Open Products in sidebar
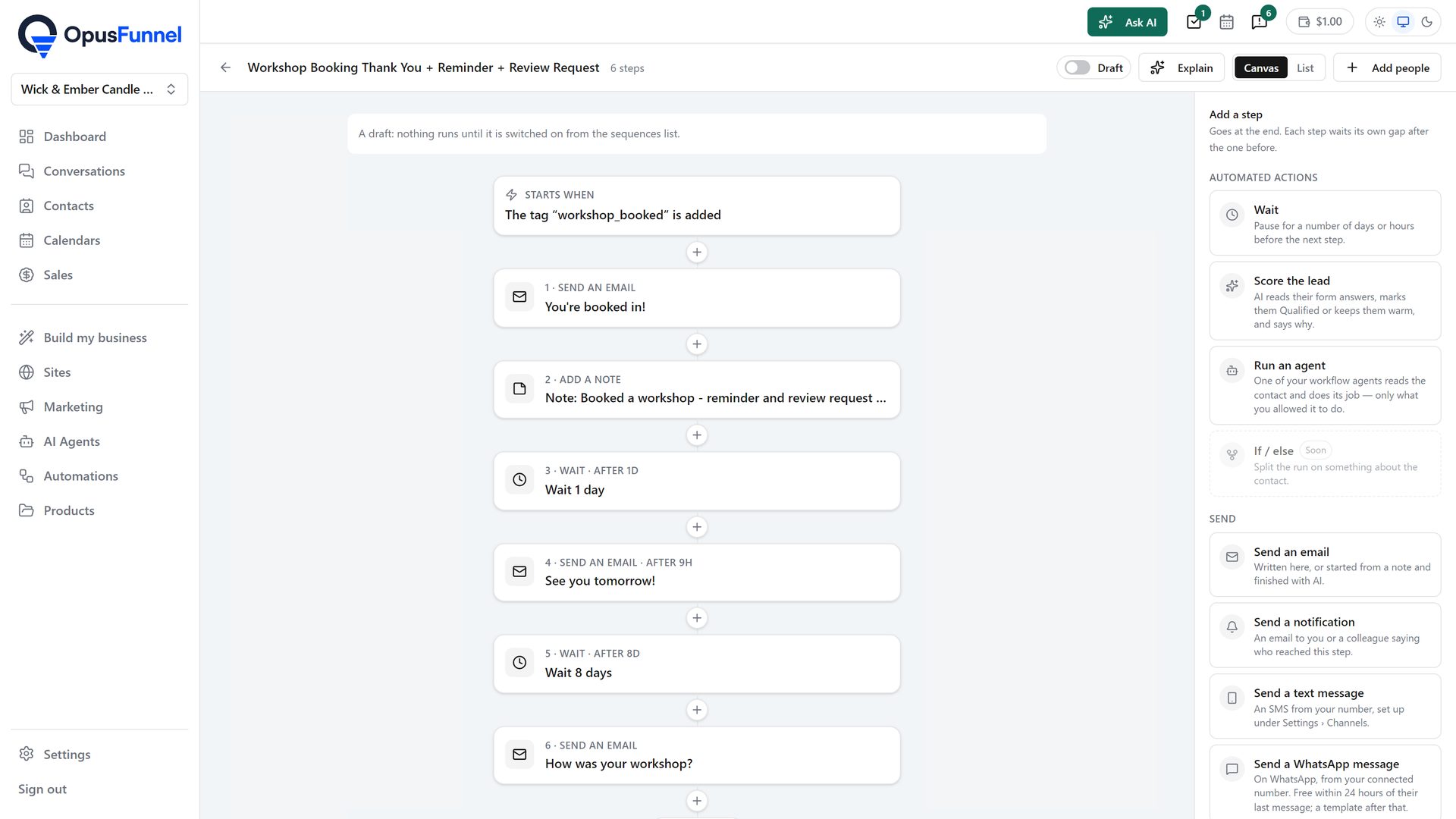1456x819 pixels. click(x=99, y=510)
